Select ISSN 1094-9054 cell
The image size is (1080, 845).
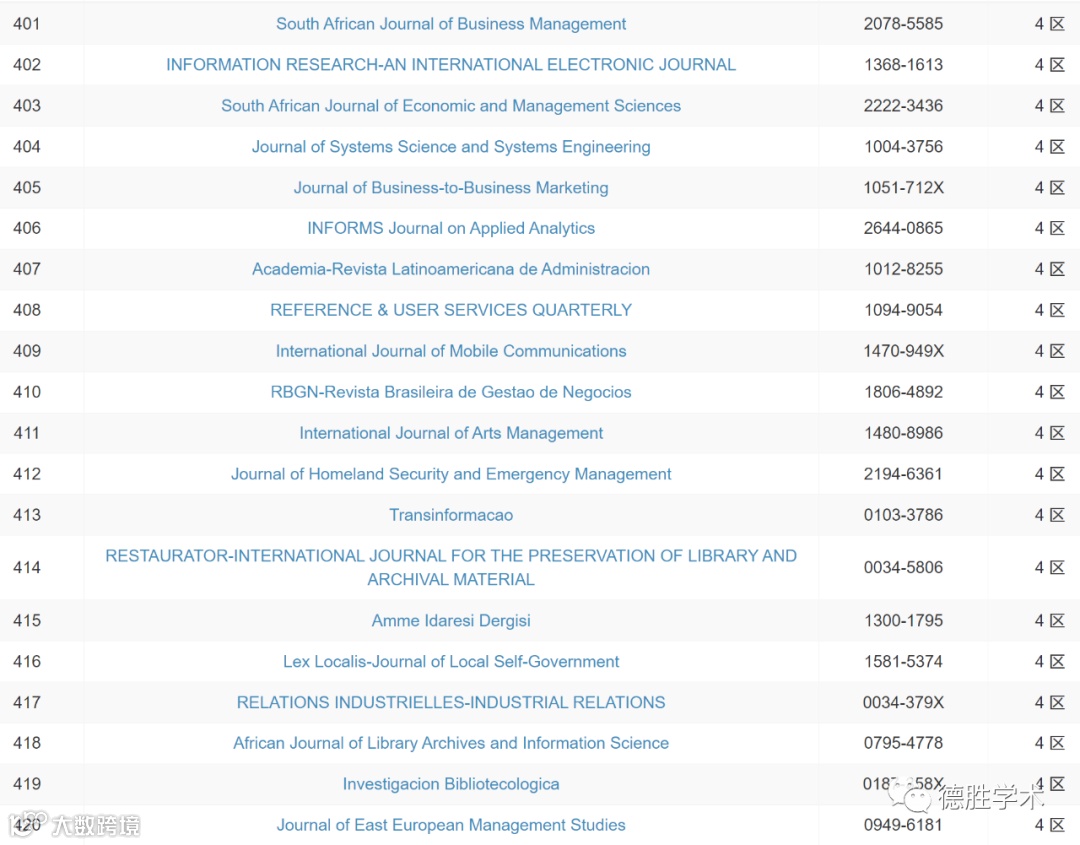pyautogui.click(x=903, y=310)
